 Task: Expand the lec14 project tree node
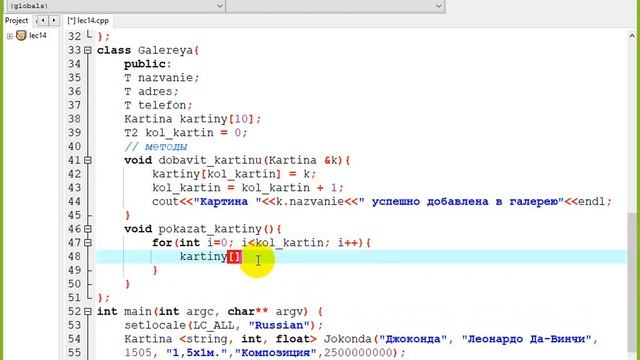9,36
